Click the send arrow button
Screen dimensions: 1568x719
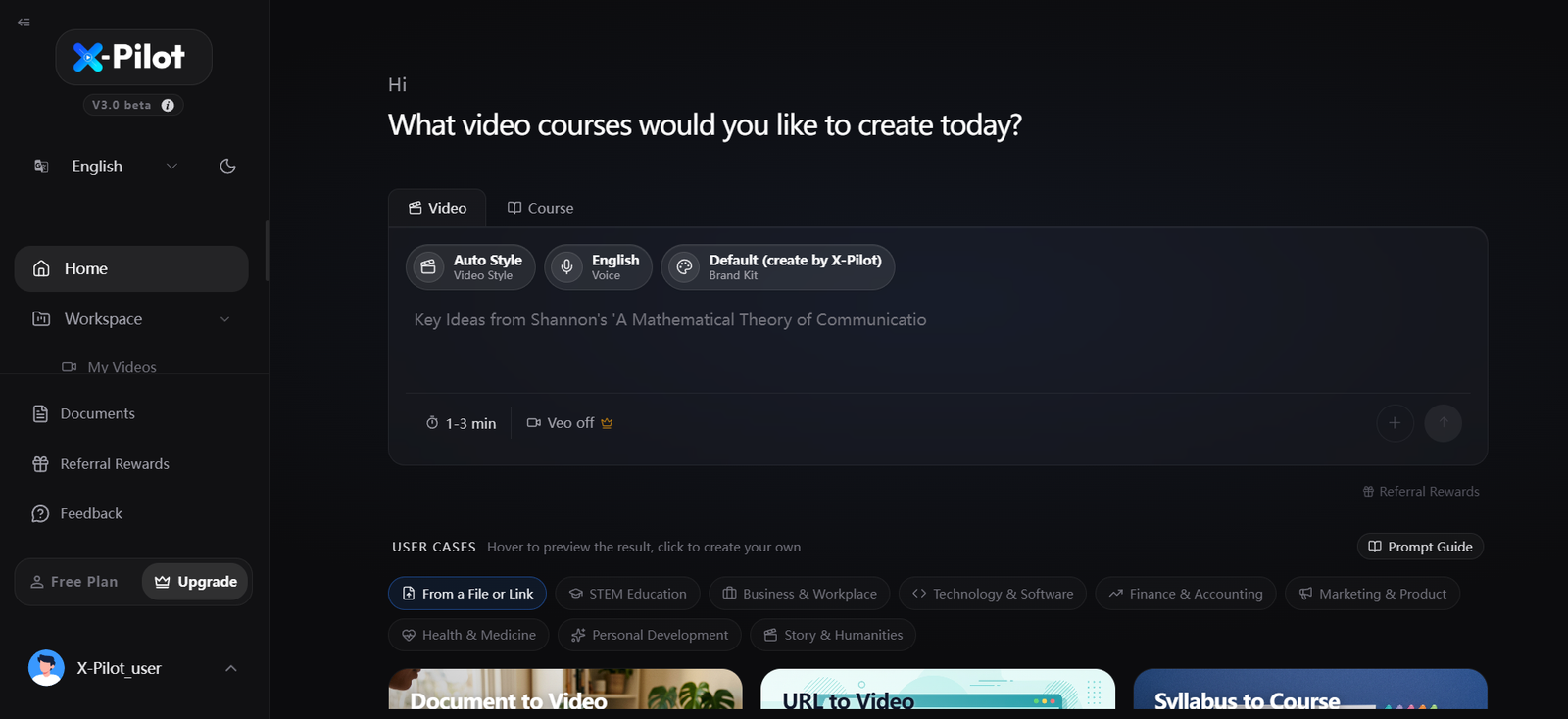point(1443,423)
